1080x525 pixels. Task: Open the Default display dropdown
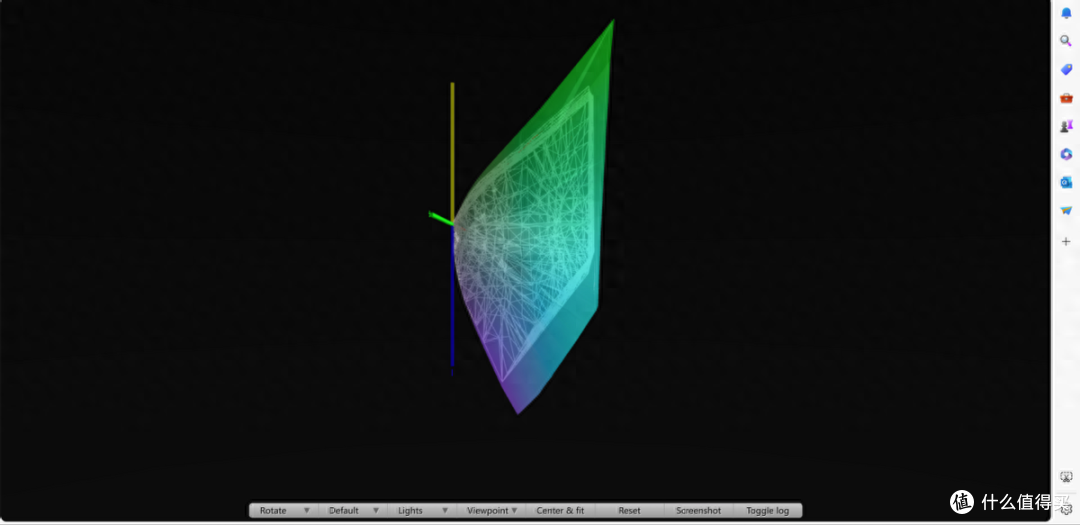tap(353, 511)
